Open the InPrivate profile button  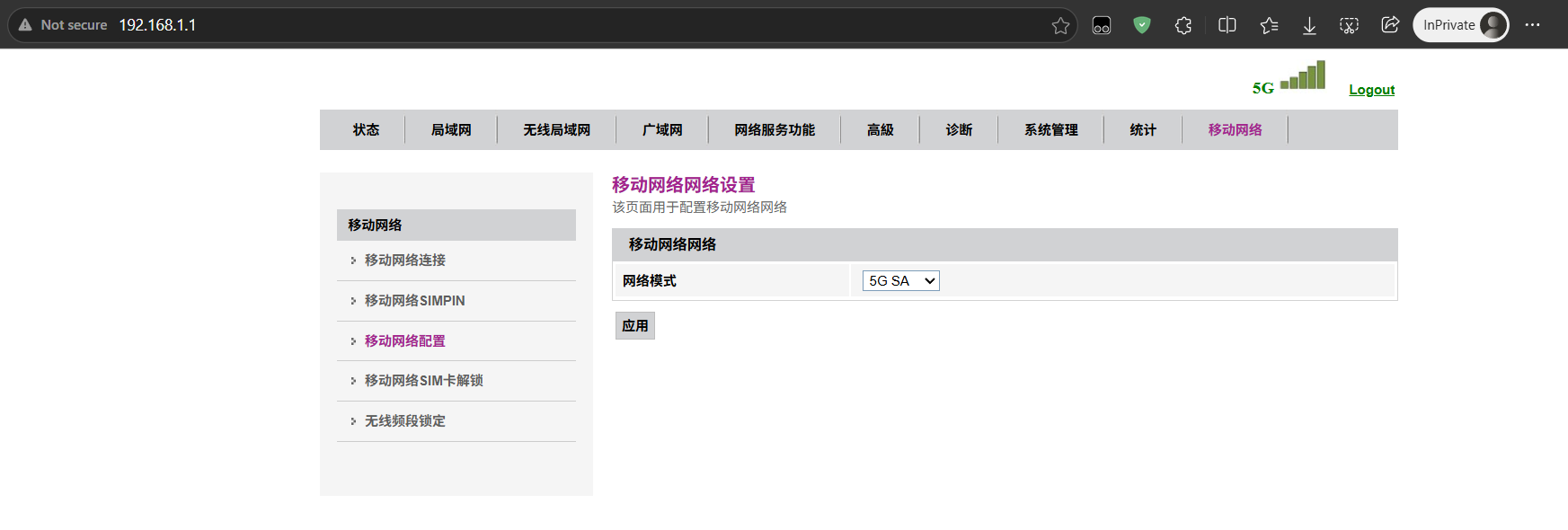[x=1461, y=25]
